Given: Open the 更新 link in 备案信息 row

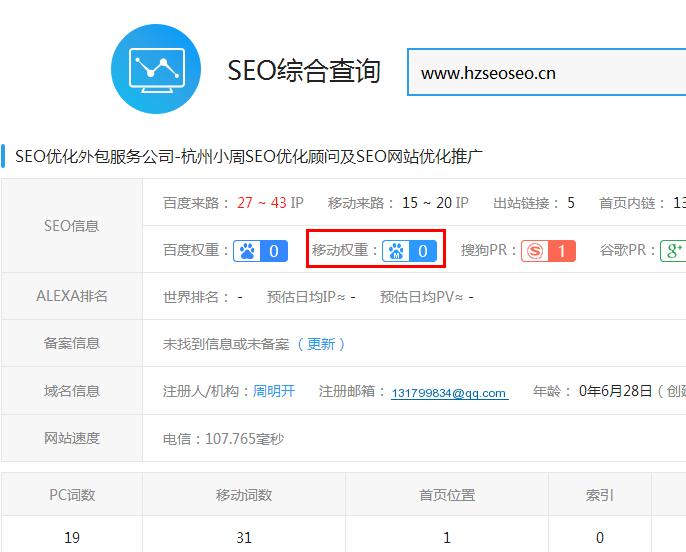Looking at the screenshot, I should (x=321, y=344).
